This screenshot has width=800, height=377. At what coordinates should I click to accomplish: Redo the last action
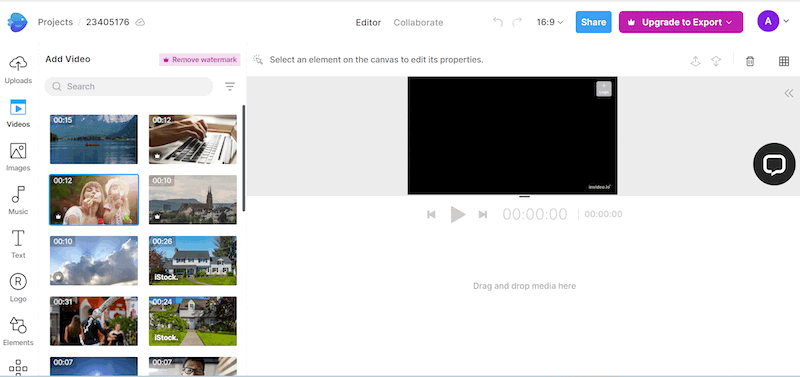point(517,22)
